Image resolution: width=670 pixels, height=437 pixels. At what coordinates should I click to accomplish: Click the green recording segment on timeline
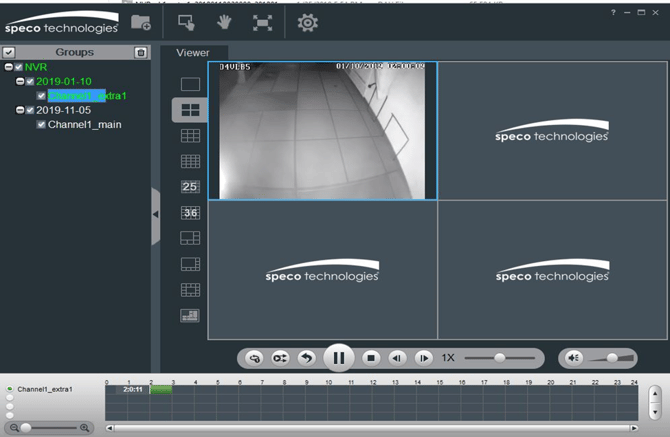click(x=161, y=389)
